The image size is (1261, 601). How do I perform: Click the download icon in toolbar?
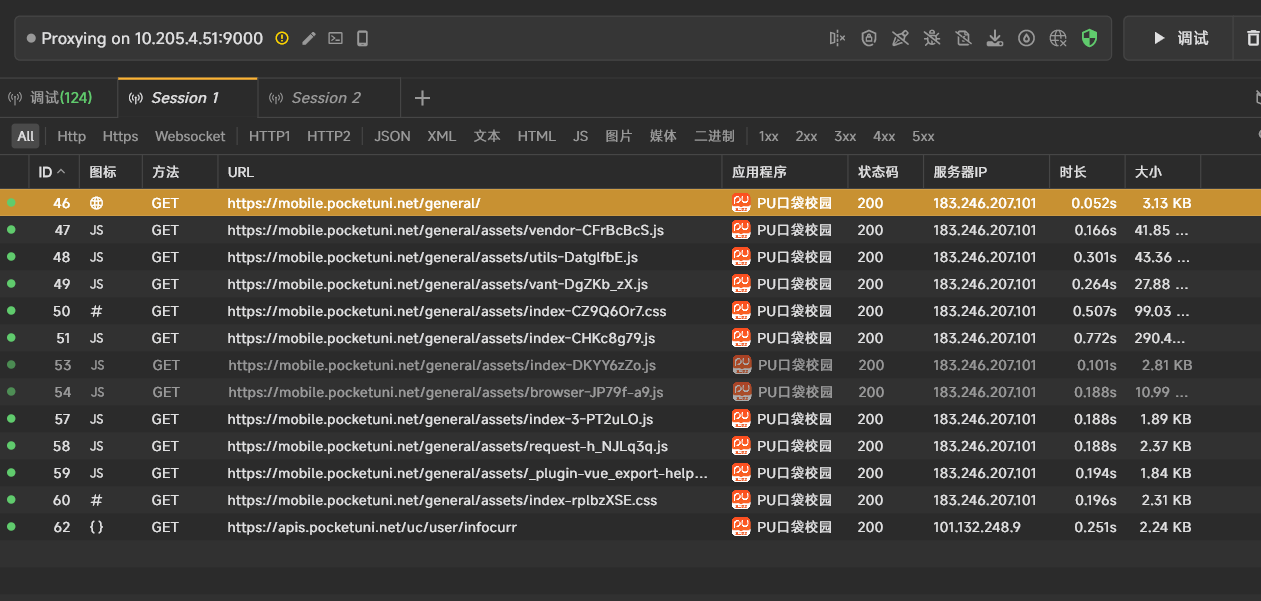coord(994,38)
